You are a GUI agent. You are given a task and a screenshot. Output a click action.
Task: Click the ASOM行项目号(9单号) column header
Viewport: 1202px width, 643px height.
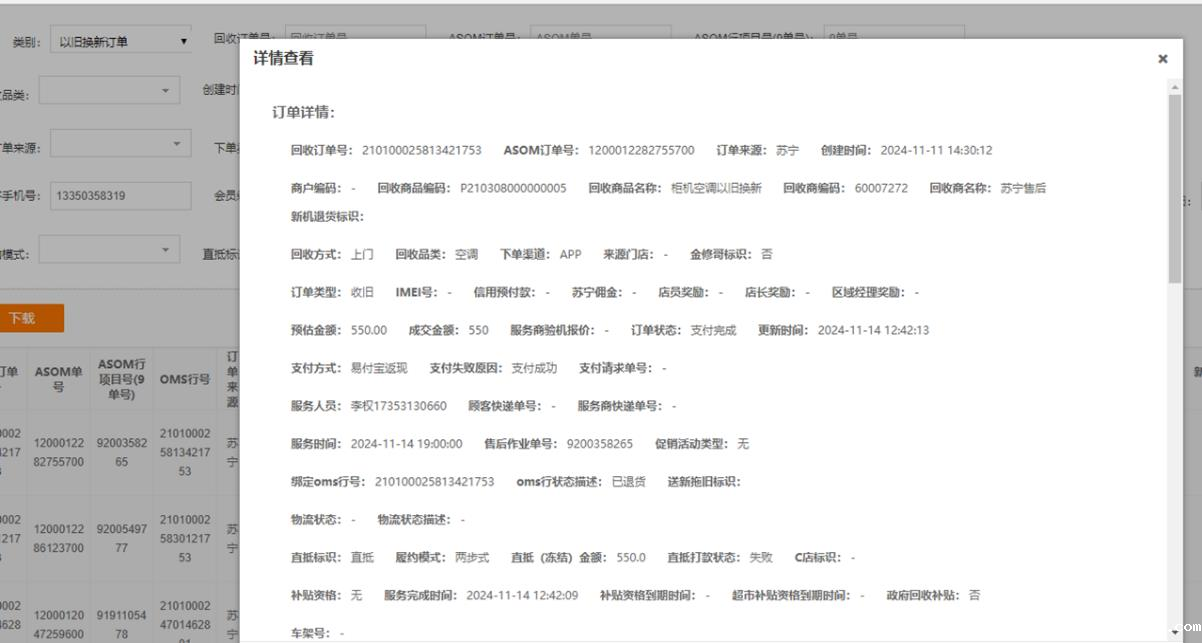121,379
